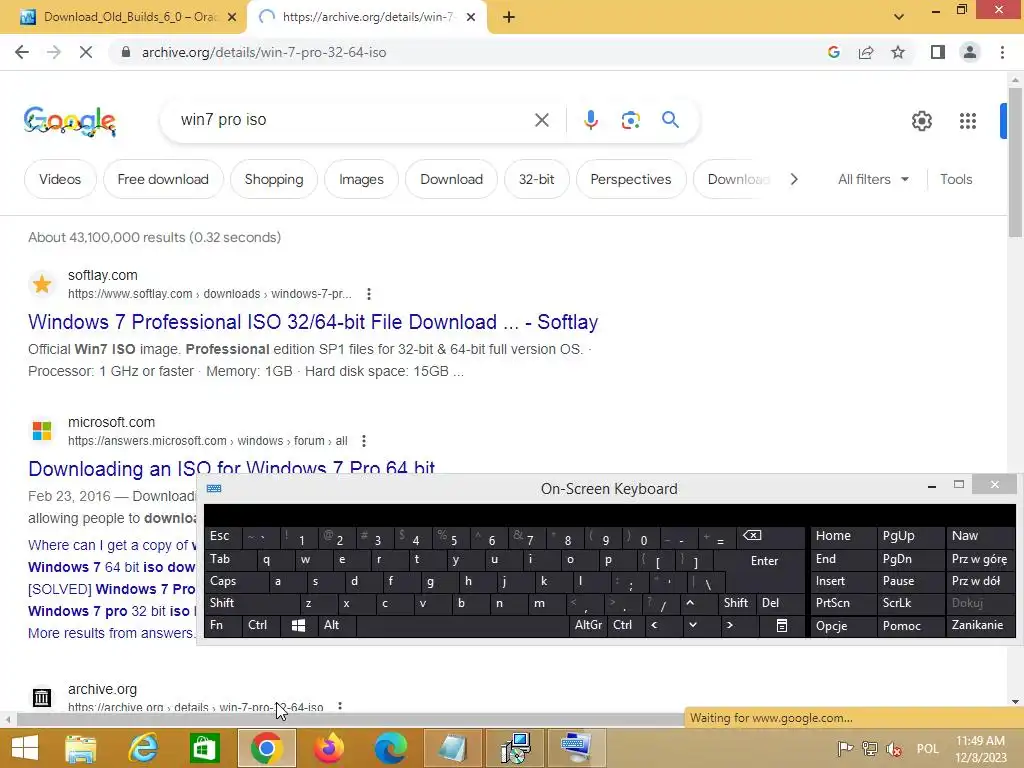Open the Tools search option
1024x768 pixels.
(956, 179)
